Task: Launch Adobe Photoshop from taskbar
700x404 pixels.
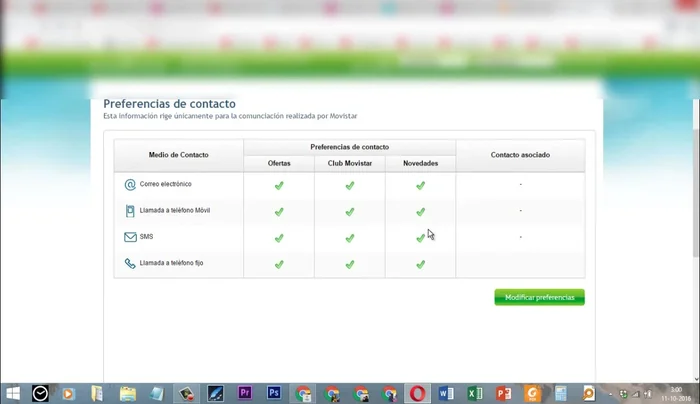Action: [x=274, y=393]
